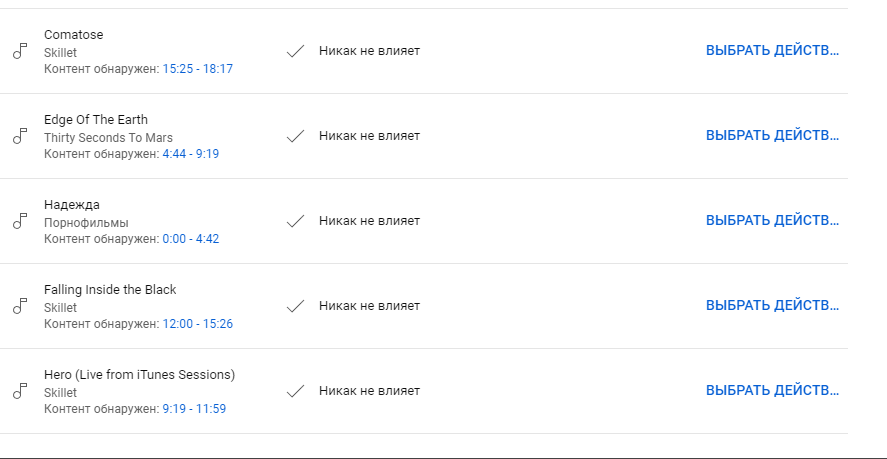Click music note icon beside Hero track
Viewport: 887px width, 459px height.
(x=19, y=391)
